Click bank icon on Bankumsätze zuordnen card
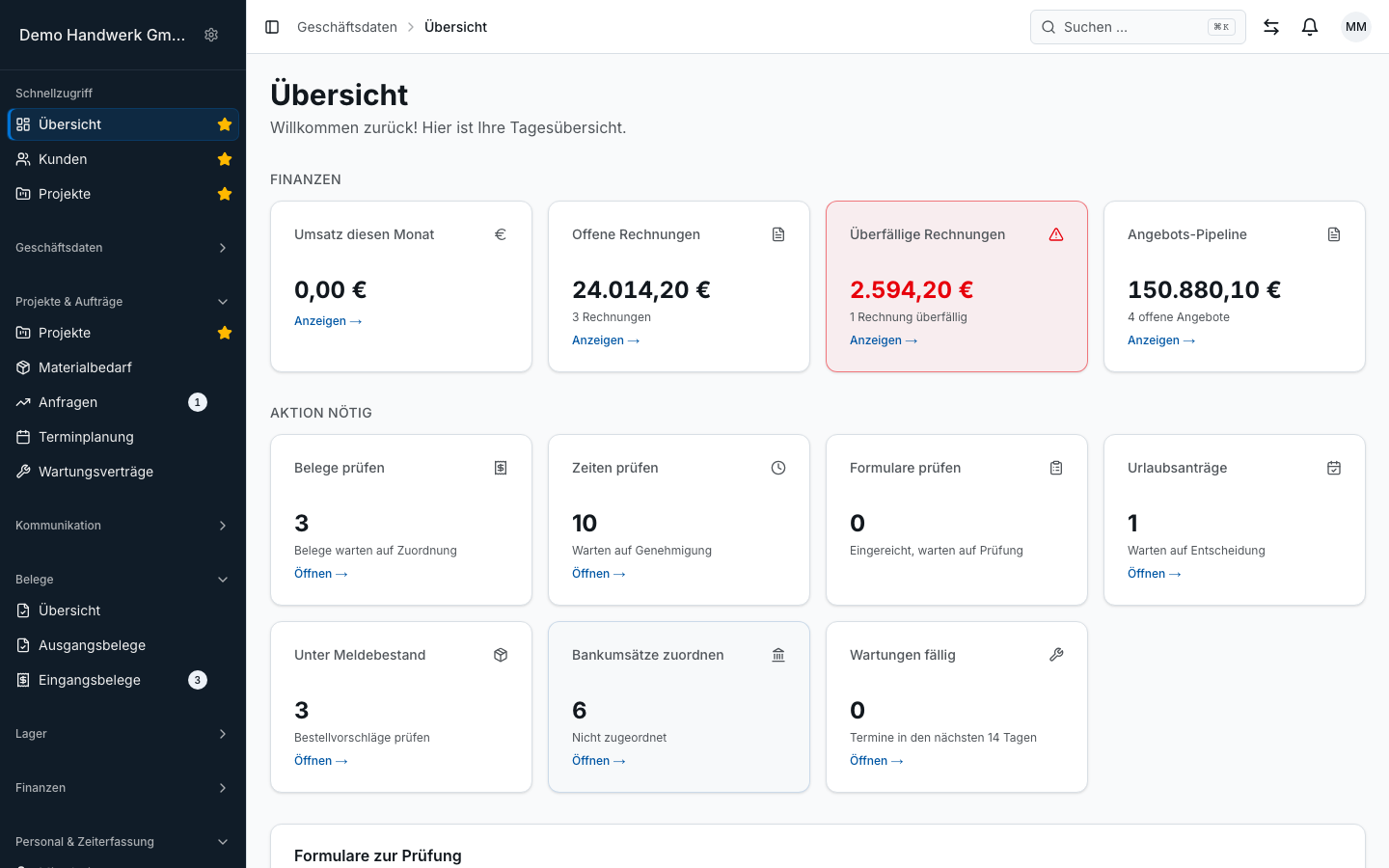The width and height of the screenshot is (1389, 868). 778,655
